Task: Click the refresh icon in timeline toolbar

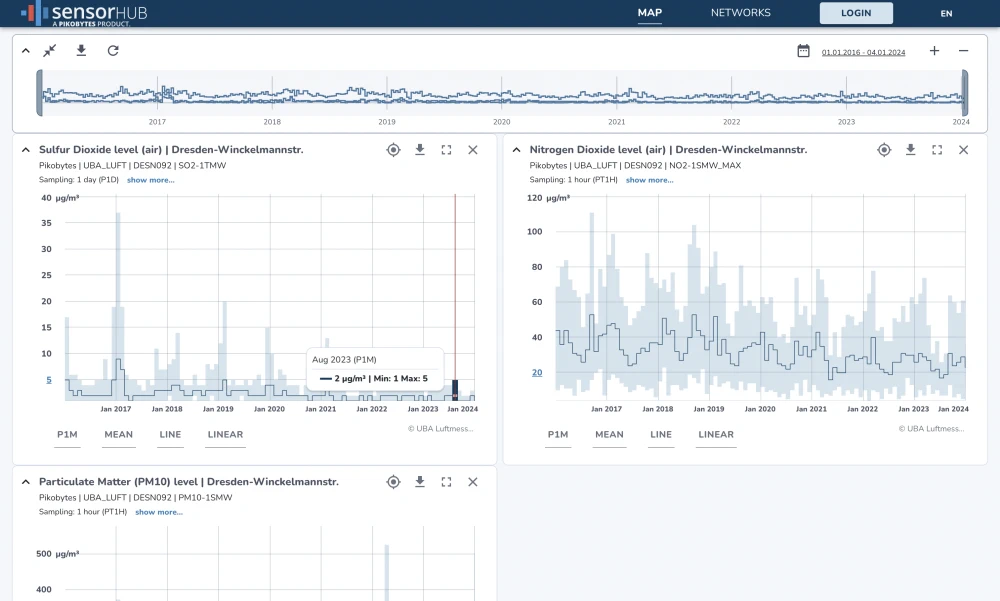Action: (x=113, y=50)
